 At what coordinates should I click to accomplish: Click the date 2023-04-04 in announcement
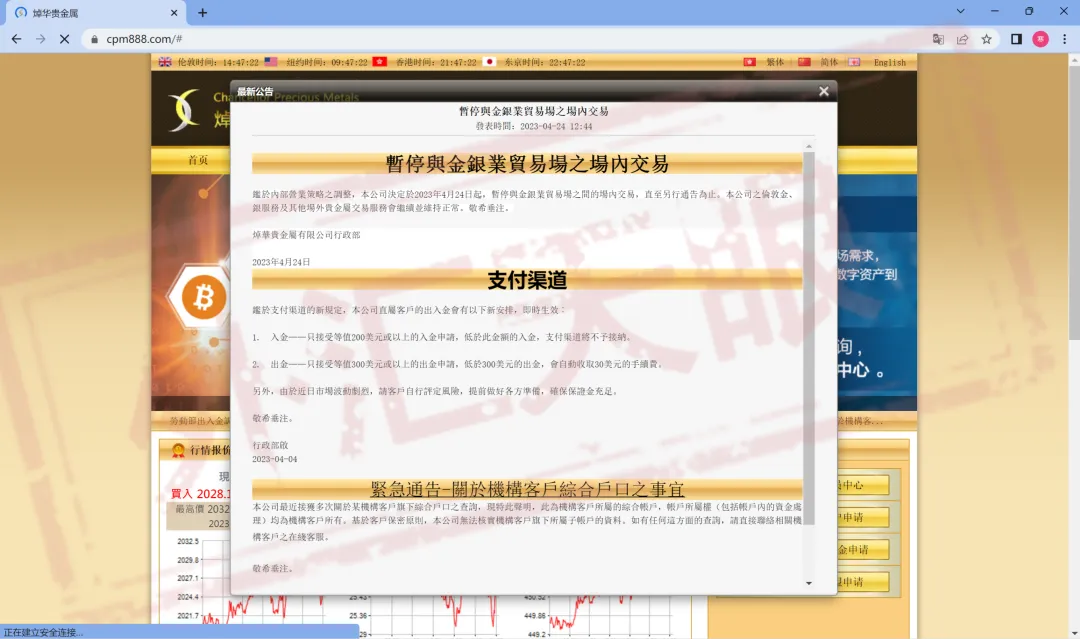(274, 459)
